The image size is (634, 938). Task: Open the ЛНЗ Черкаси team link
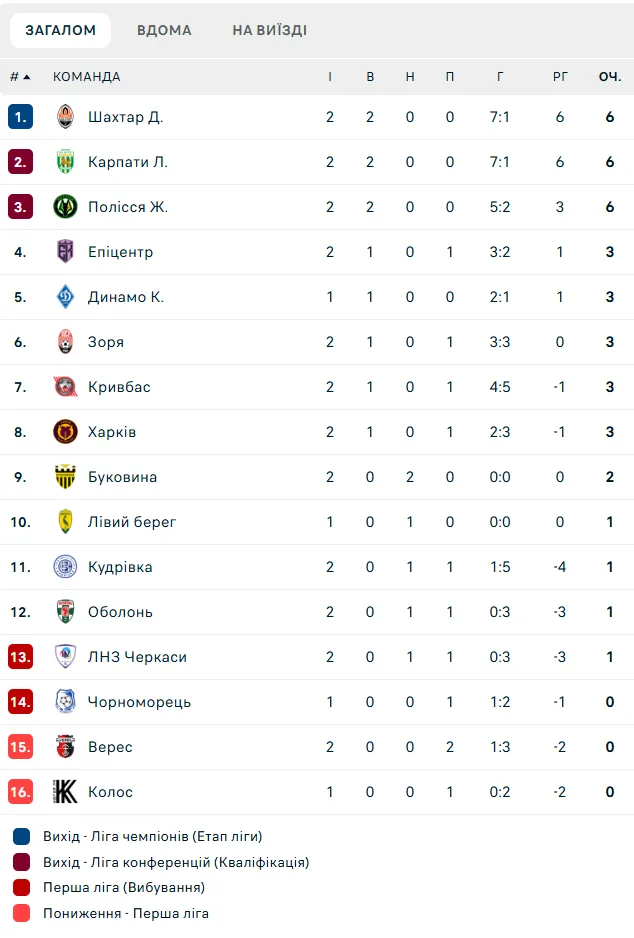(x=137, y=657)
